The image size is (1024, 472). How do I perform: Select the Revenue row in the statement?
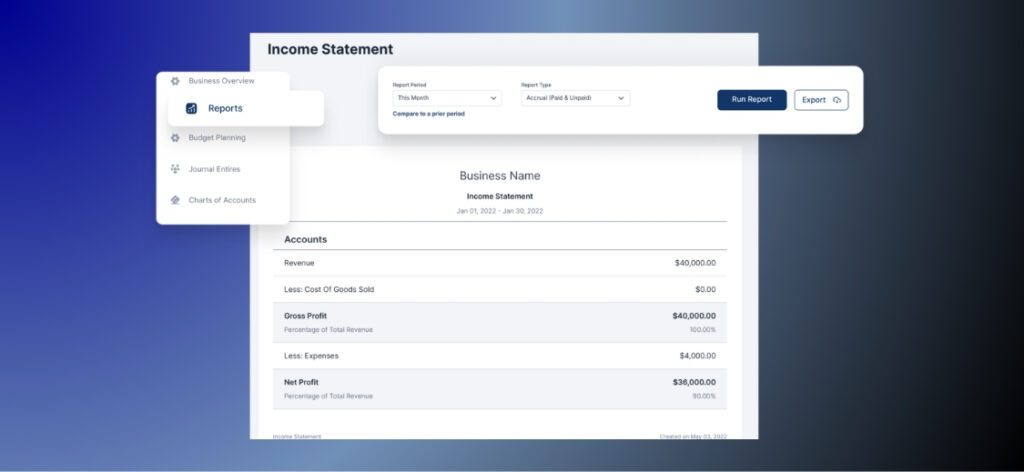tap(500, 263)
